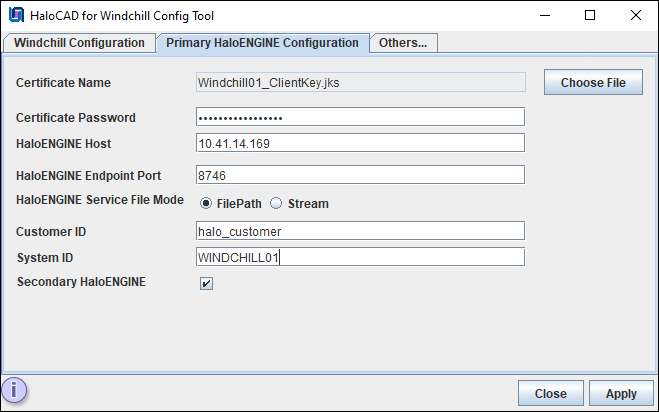Click the HaloENGINE Host label
The width and height of the screenshot is (659, 412).
tap(63, 144)
